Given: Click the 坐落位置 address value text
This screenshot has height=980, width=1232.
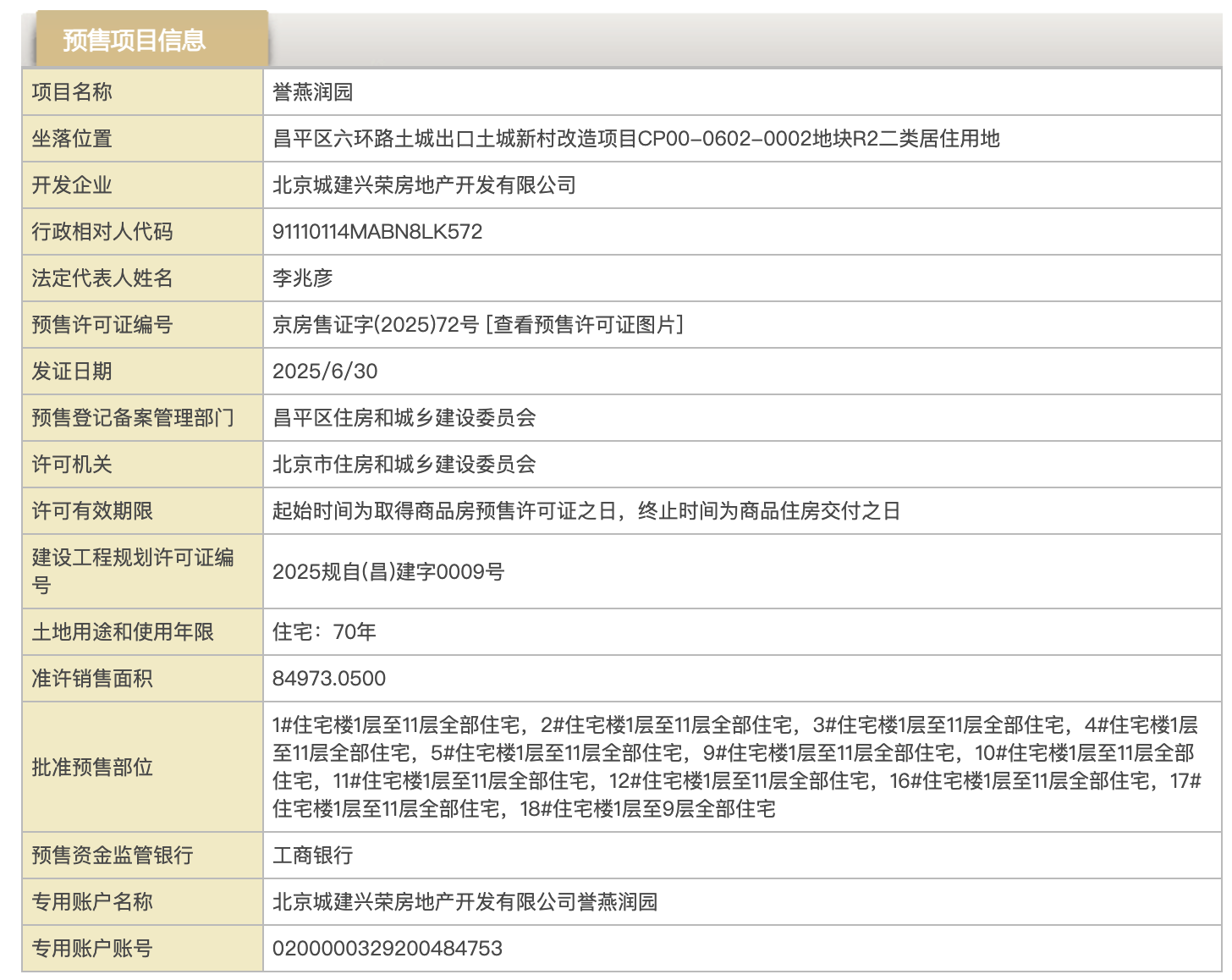Looking at the screenshot, I should click(635, 139).
